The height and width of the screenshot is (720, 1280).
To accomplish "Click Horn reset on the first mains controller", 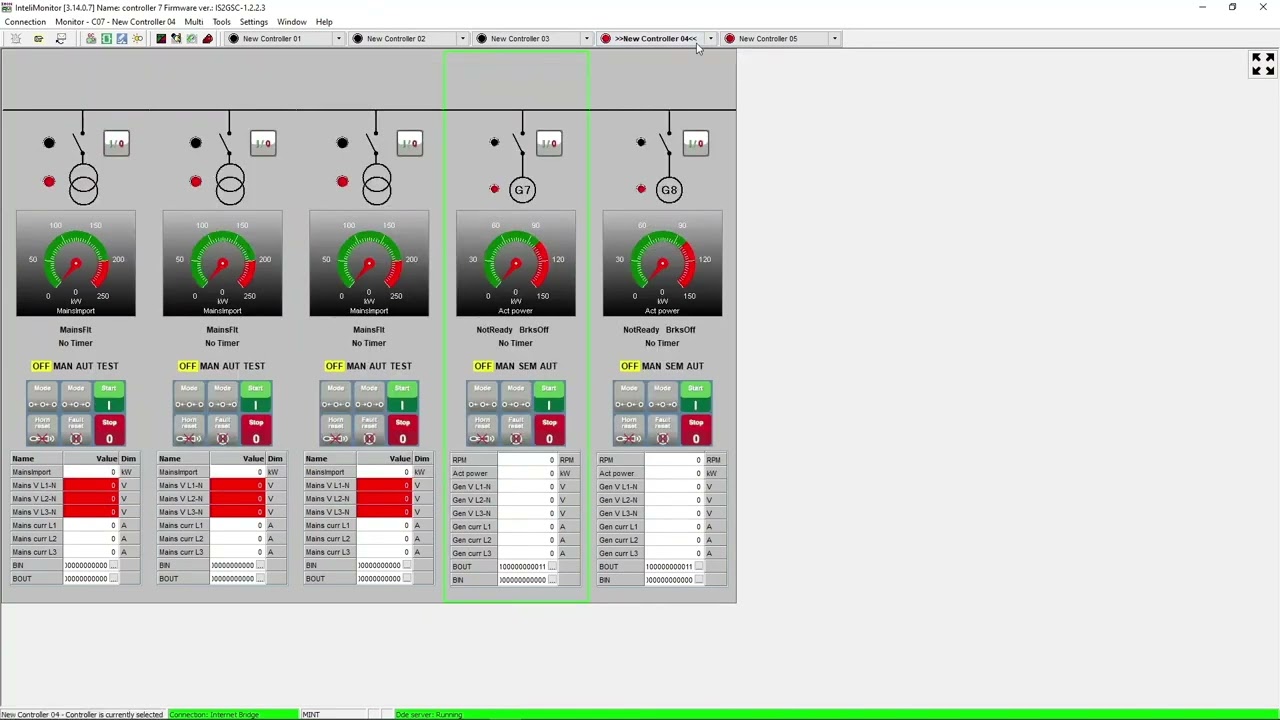I will (42, 431).
